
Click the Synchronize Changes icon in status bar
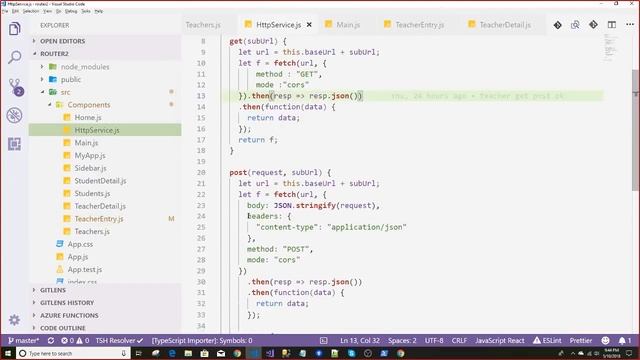pos(51,340)
